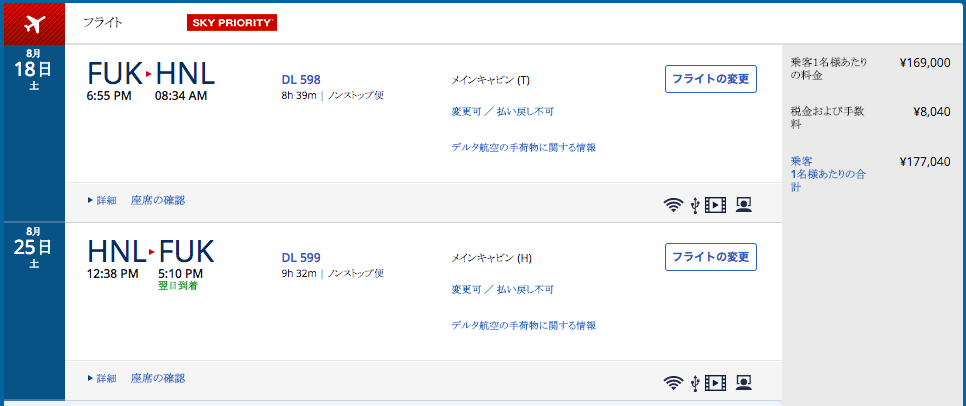This screenshot has height=406, width=966.
Task: Click the USB power icon for DL 598
Action: (695, 205)
